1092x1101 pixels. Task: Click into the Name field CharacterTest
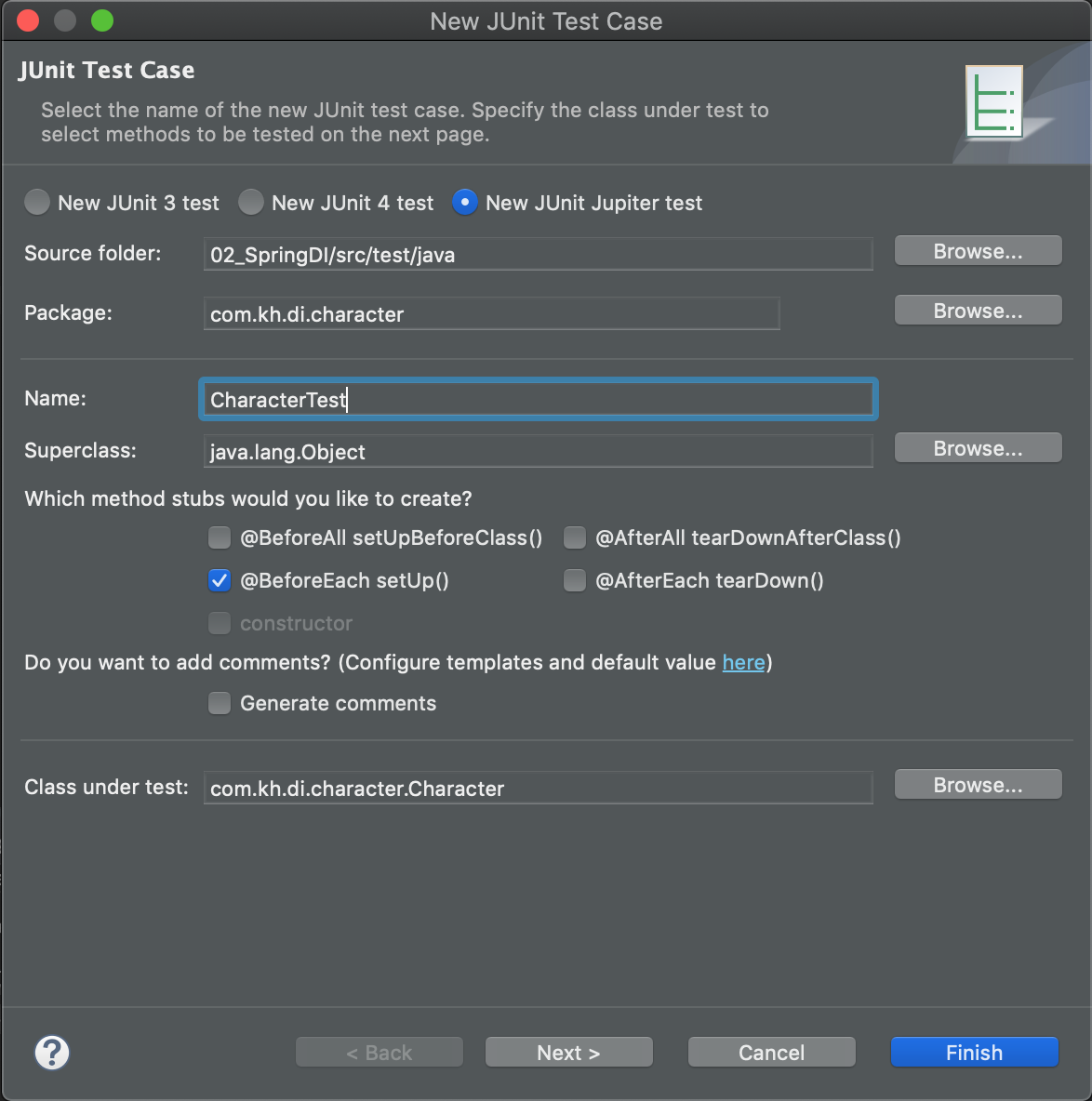coord(538,400)
